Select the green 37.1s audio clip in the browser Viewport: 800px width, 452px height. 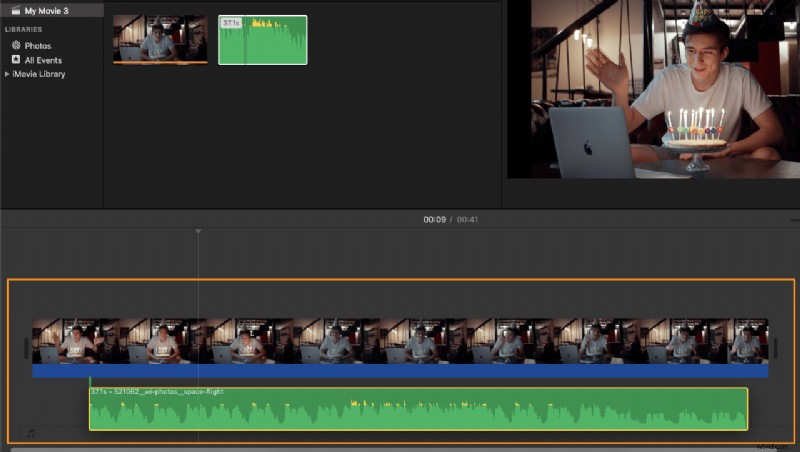click(263, 40)
